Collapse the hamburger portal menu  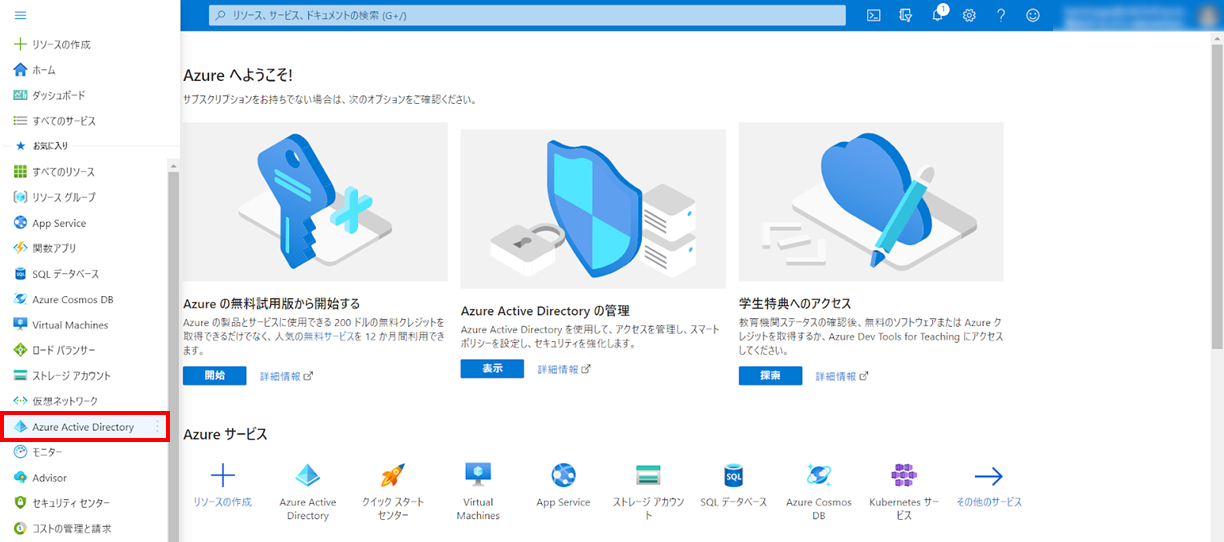(20, 15)
